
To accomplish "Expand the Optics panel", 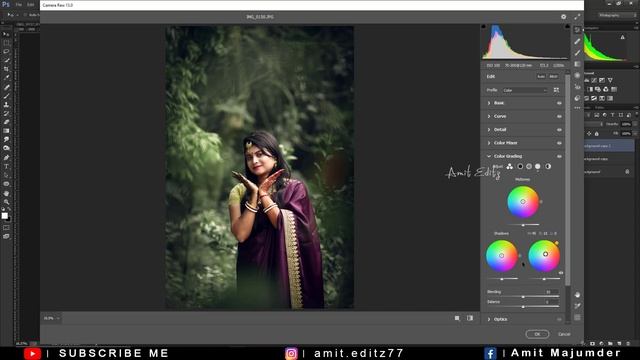I will pyautogui.click(x=489, y=319).
